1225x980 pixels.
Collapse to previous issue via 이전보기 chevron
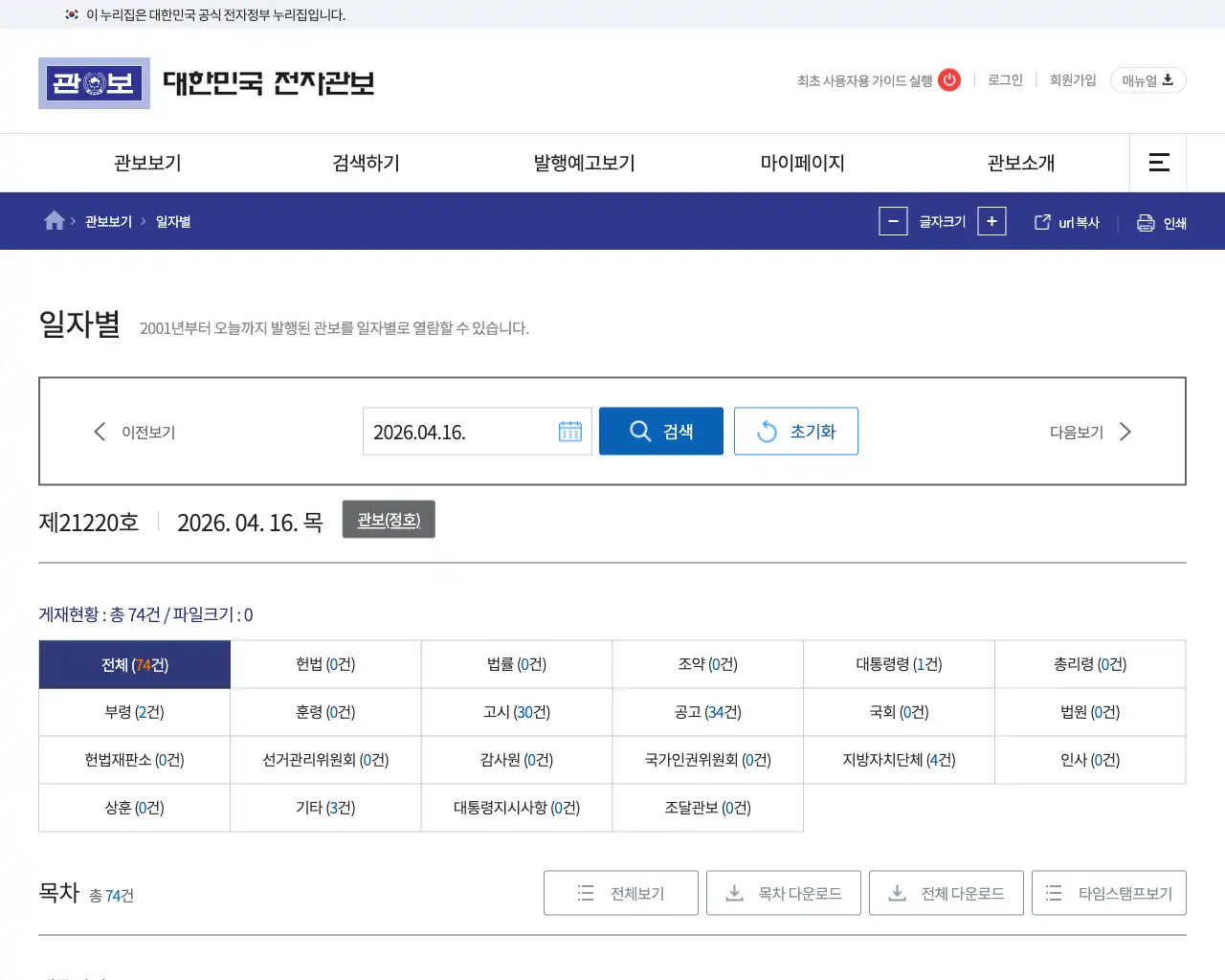click(x=100, y=432)
